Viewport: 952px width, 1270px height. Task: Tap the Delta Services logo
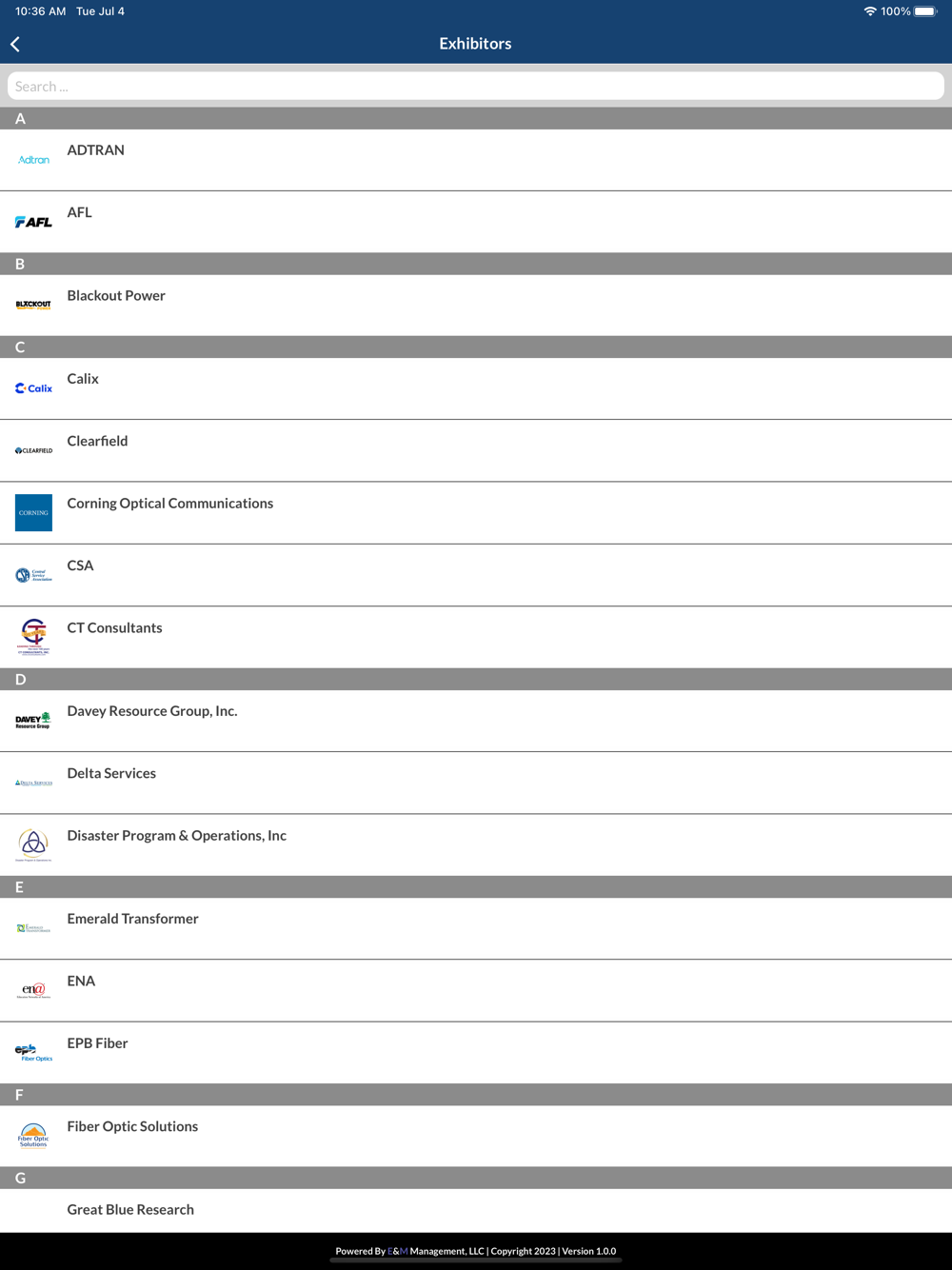click(x=33, y=783)
